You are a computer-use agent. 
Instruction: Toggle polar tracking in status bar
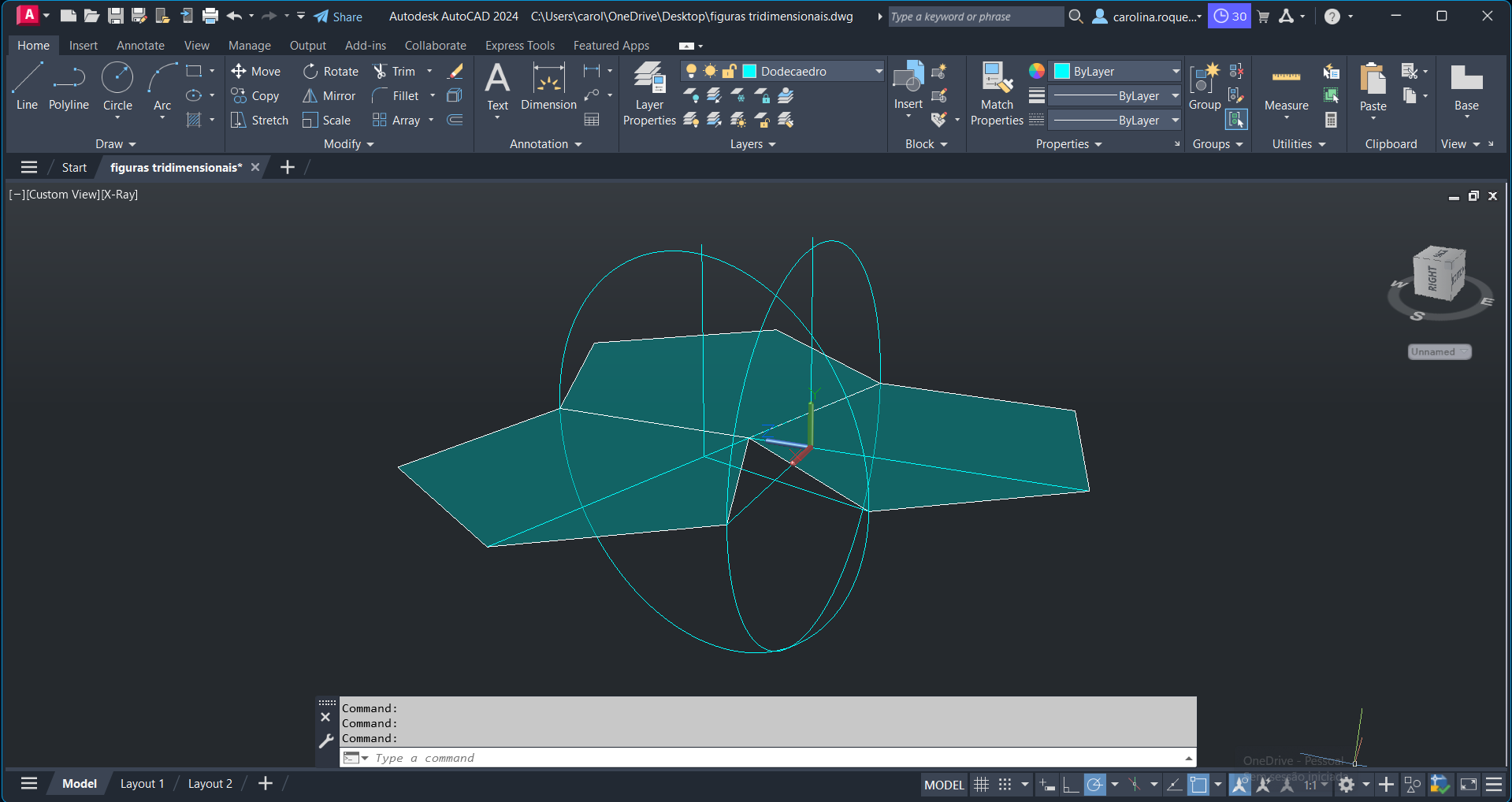pos(1094,785)
